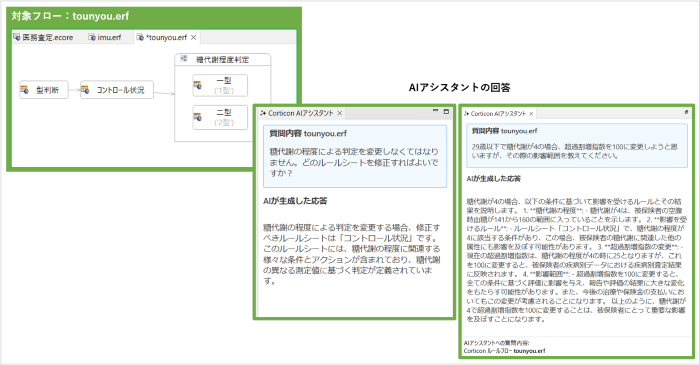
Task: Switch to the imu.erf tab
Action: [105, 37]
